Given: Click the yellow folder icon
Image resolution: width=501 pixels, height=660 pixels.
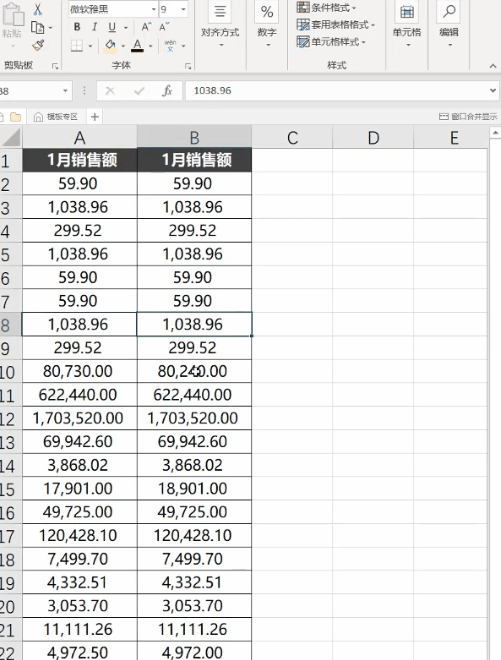Looking at the screenshot, I should pos(16,117).
